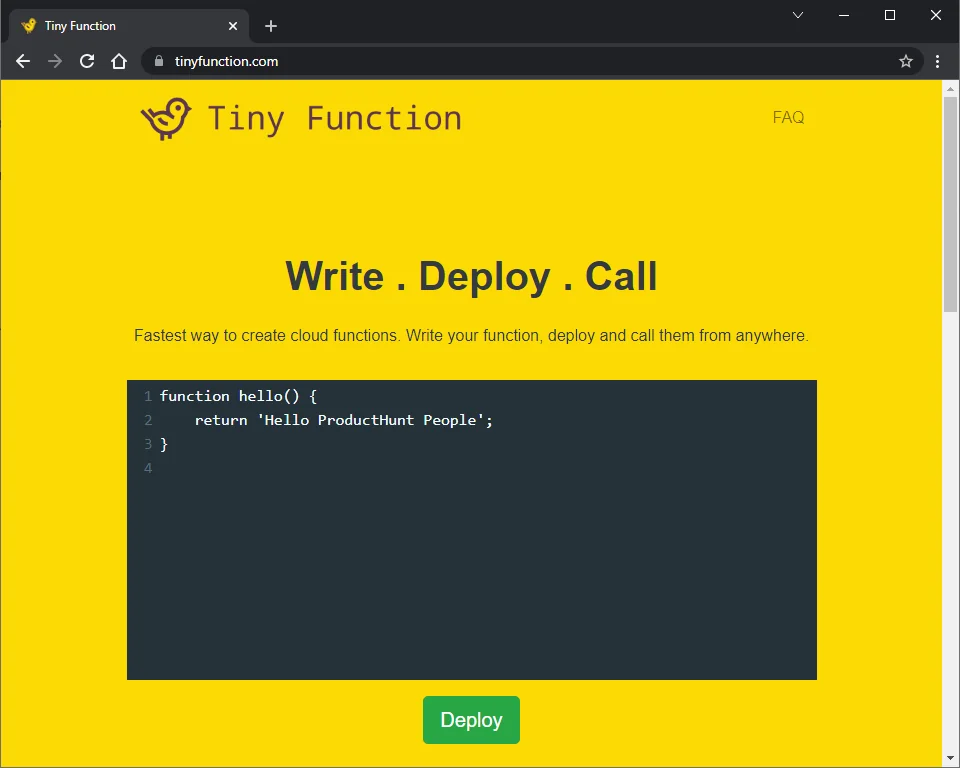Click the browser forward arrow
960x768 pixels.
[x=55, y=61]
